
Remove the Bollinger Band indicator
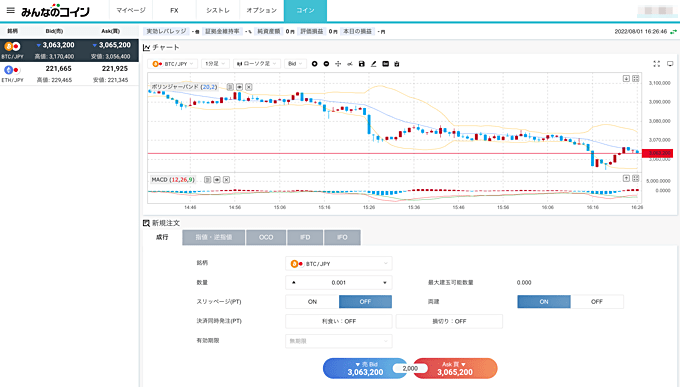(249, 87)
